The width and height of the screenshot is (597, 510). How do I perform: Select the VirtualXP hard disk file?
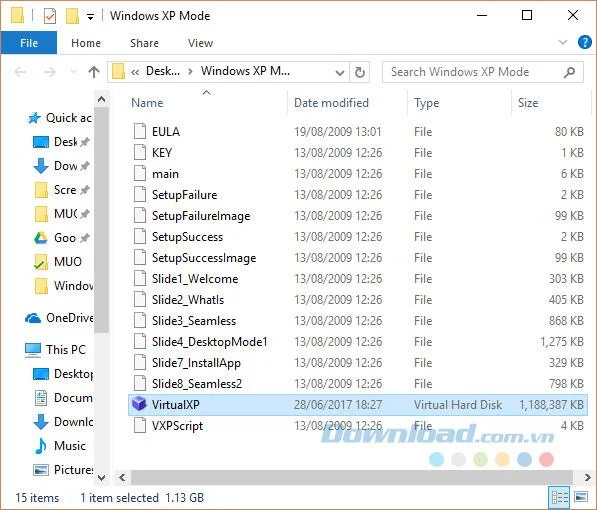click(x=358, y=404)
